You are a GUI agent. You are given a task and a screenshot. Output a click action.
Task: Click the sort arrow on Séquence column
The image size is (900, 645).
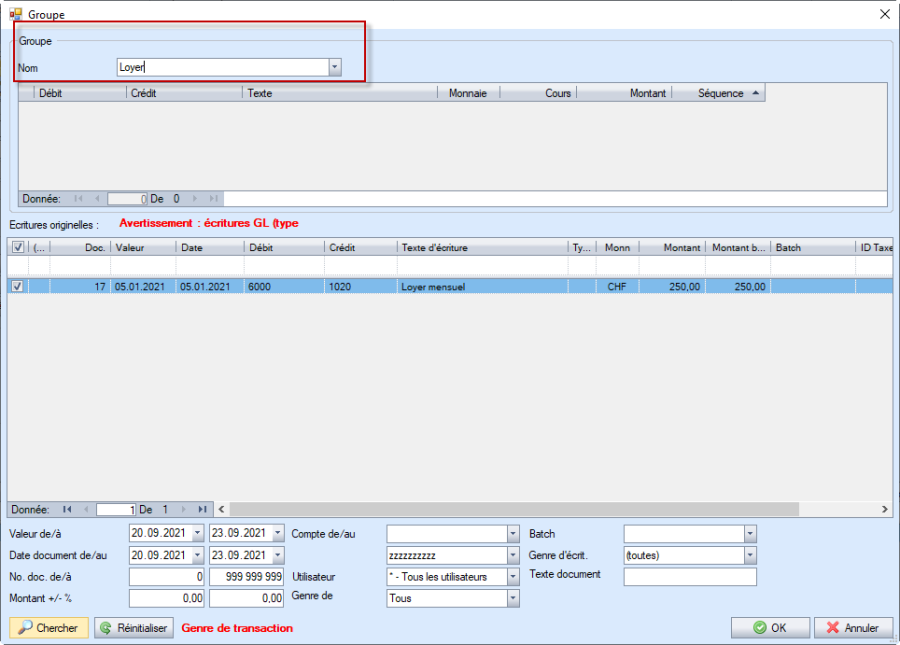(755, 93)
